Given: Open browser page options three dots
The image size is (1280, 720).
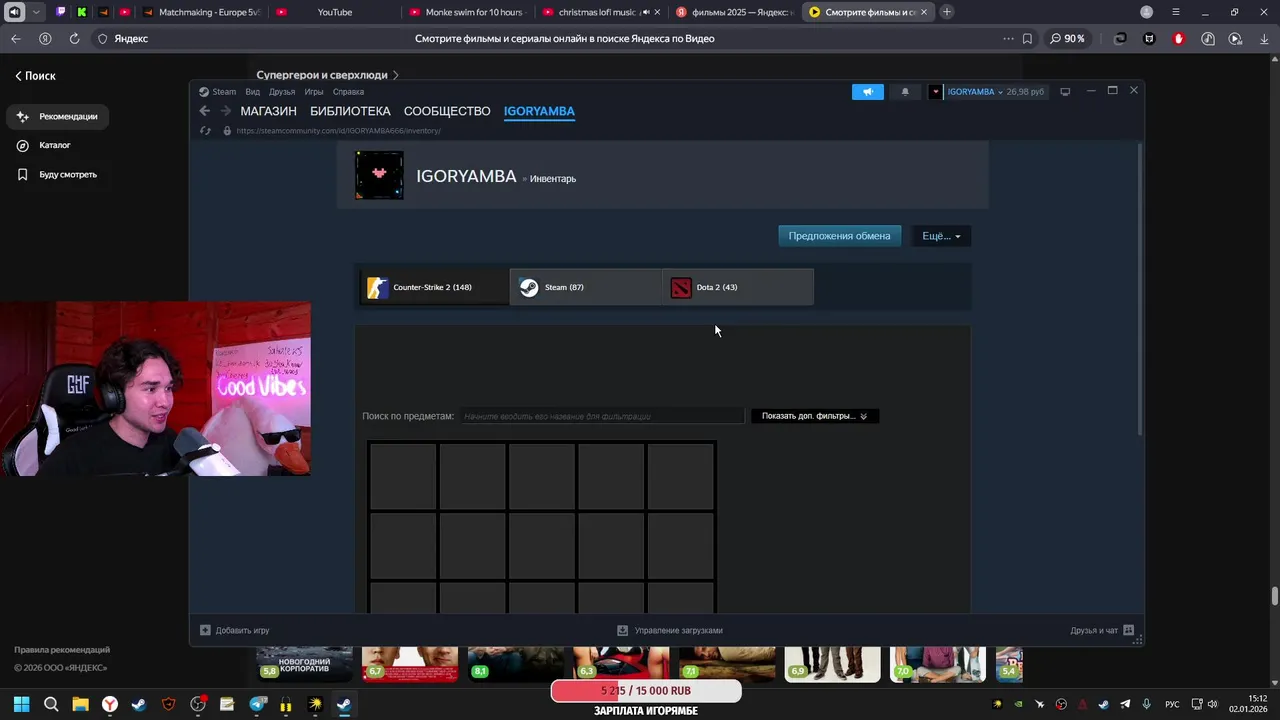Looking at the screenshot, I should coord(1008,39).
